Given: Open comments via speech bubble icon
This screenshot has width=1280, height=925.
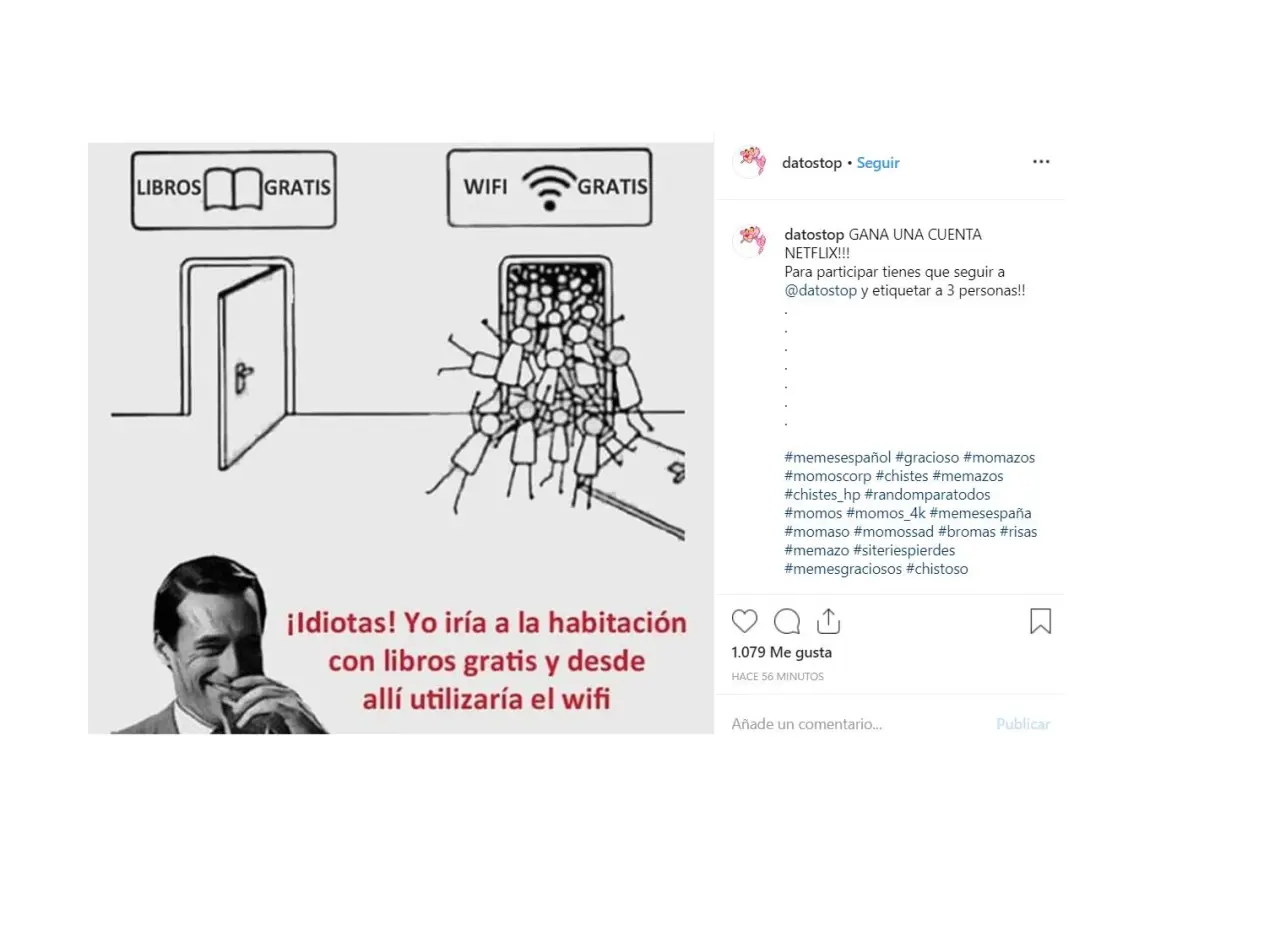Looking at the screenshot, I should click(787, 622).
